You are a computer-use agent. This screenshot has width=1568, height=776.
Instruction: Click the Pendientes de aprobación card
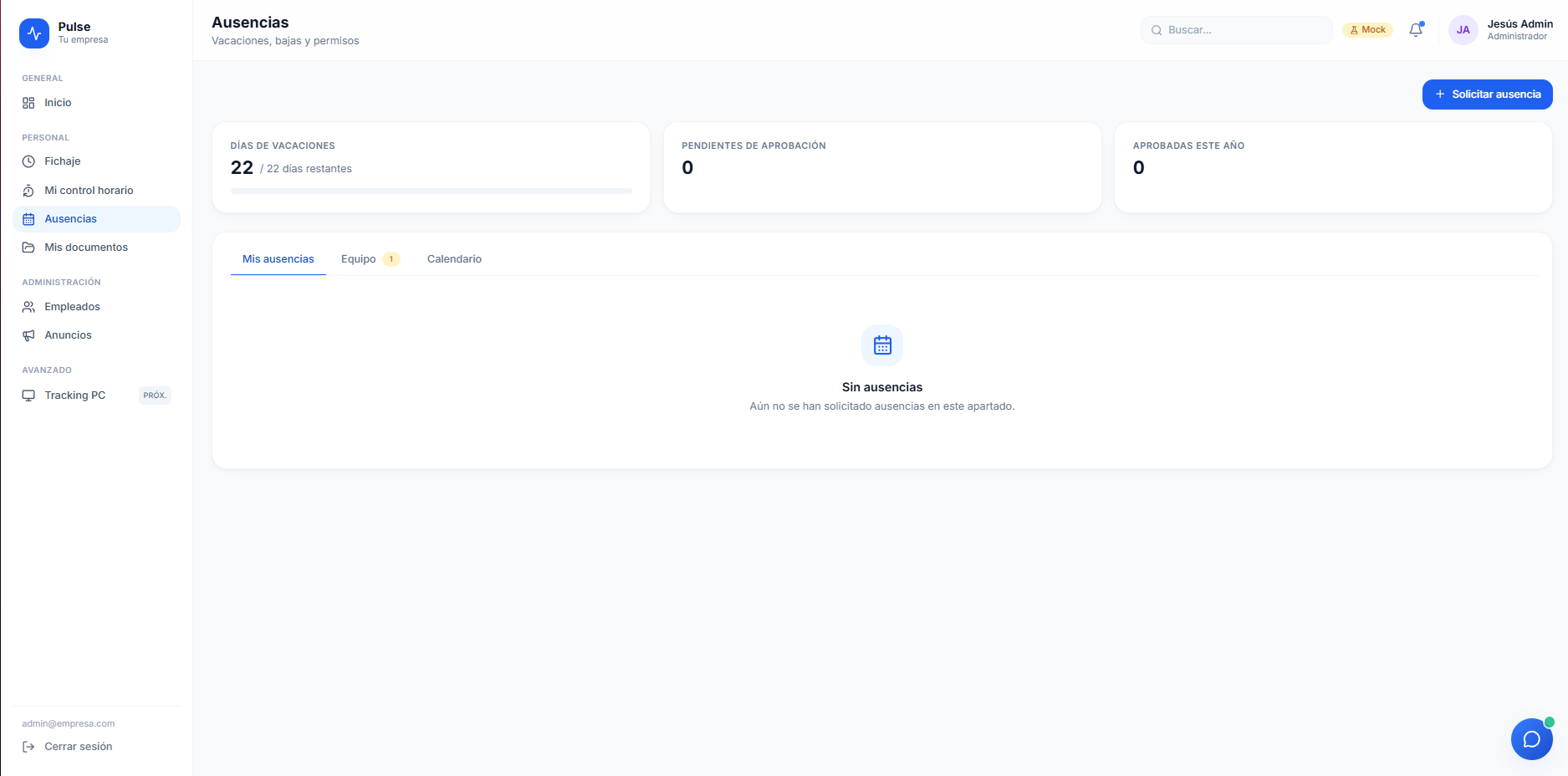(x=882, y=167)
